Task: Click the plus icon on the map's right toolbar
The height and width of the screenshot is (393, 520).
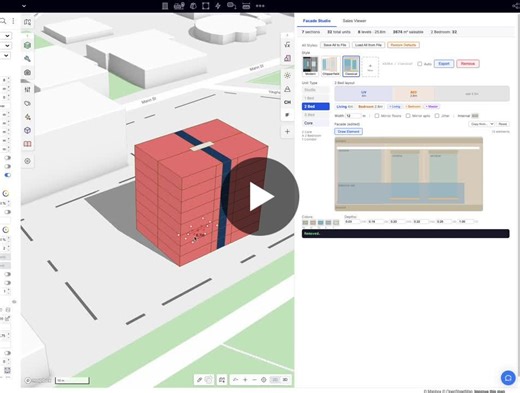Action: point(287,131)
